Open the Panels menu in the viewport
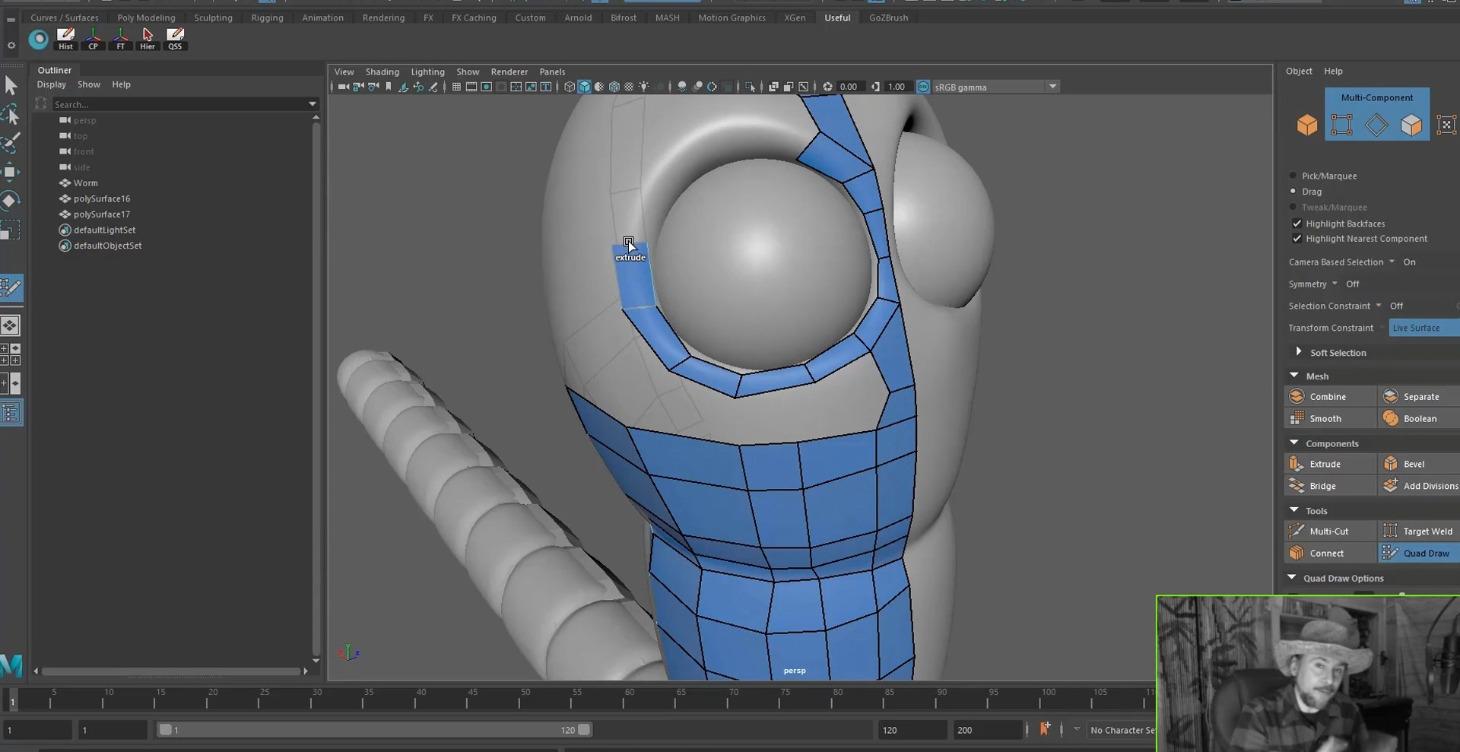This screenshot has height=752, width=1460. pyautogui.click(x=552, y=71)
